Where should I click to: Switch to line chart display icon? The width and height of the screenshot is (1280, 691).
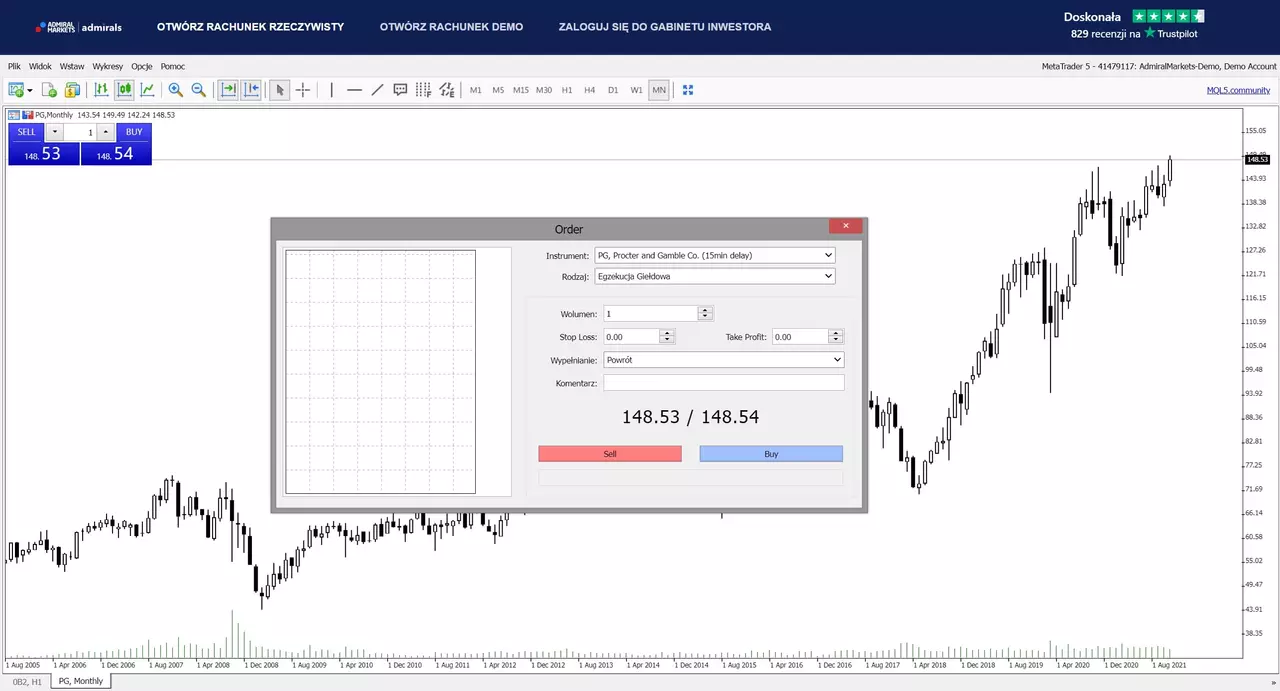coord(148,90)
